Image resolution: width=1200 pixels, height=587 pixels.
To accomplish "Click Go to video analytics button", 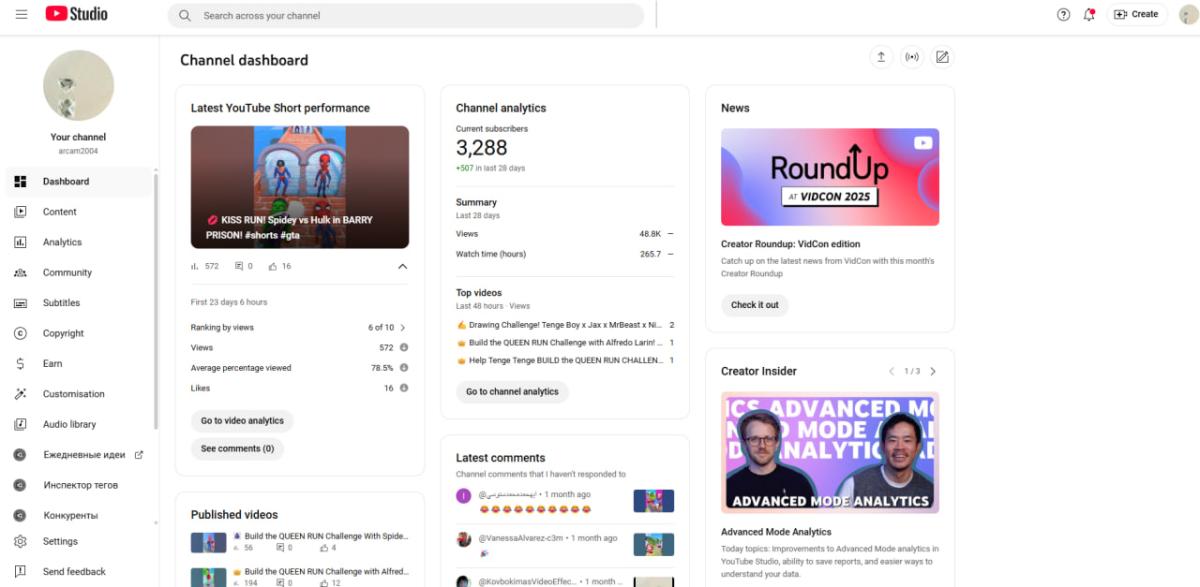I will [x=242, y=421].
